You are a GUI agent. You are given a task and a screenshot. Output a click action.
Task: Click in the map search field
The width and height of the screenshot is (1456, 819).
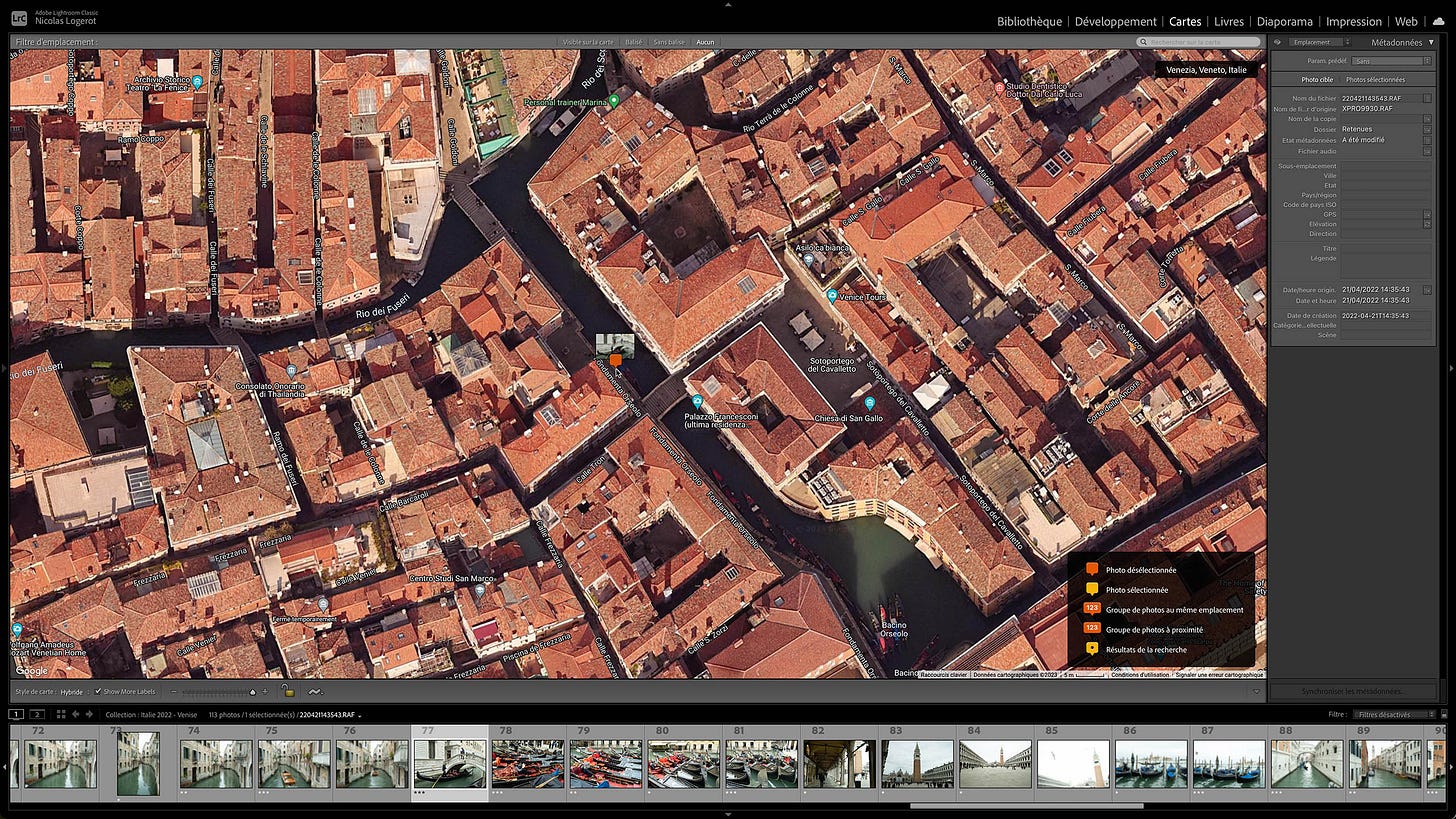(1199, 42)
